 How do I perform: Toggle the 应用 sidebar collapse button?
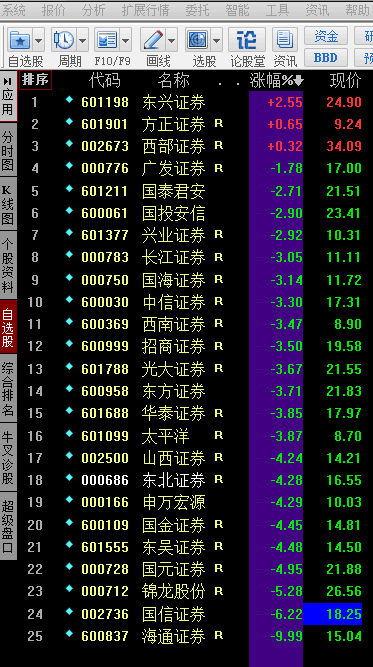point(8,96)
